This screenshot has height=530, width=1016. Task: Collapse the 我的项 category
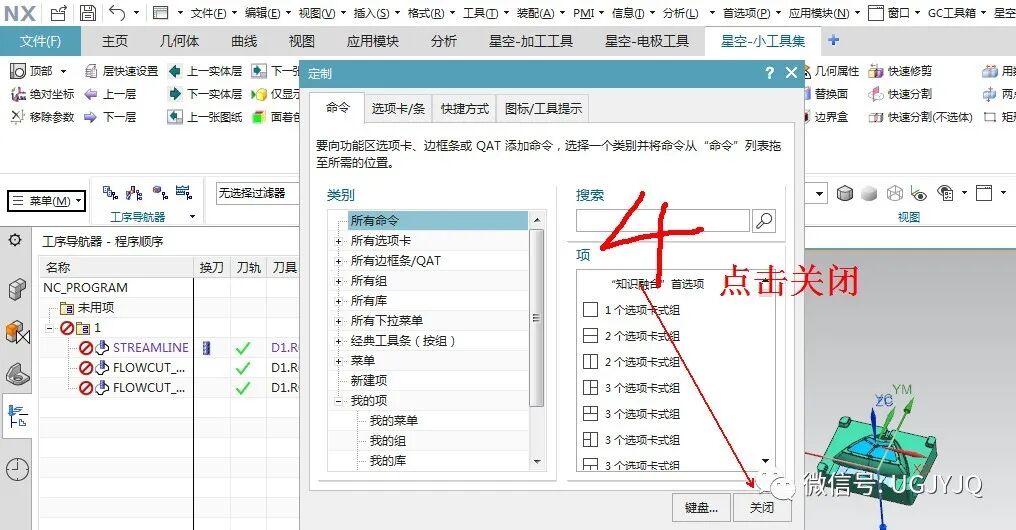tap(338, 402)
